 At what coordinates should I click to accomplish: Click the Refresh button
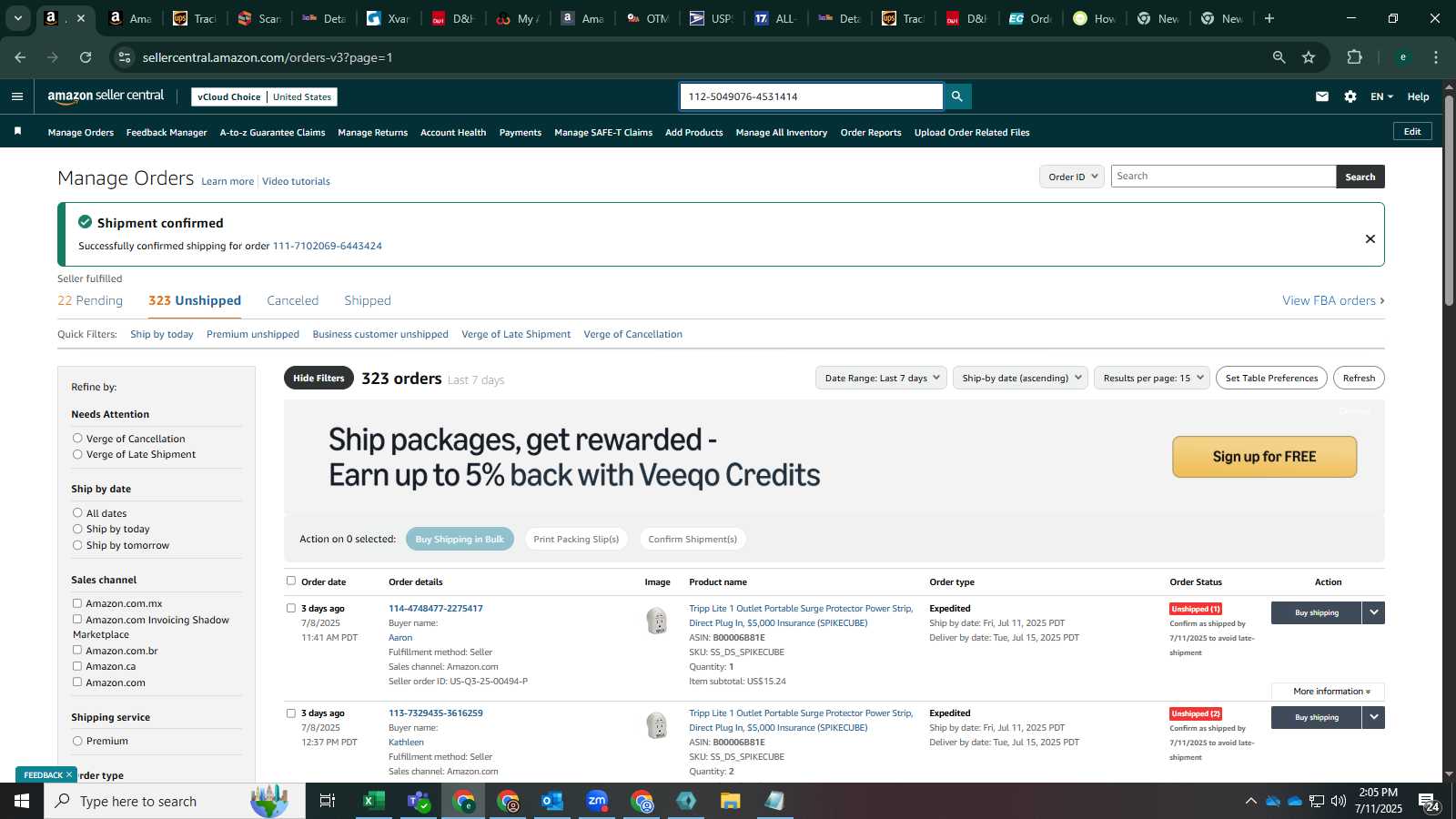coord(1359,378)
